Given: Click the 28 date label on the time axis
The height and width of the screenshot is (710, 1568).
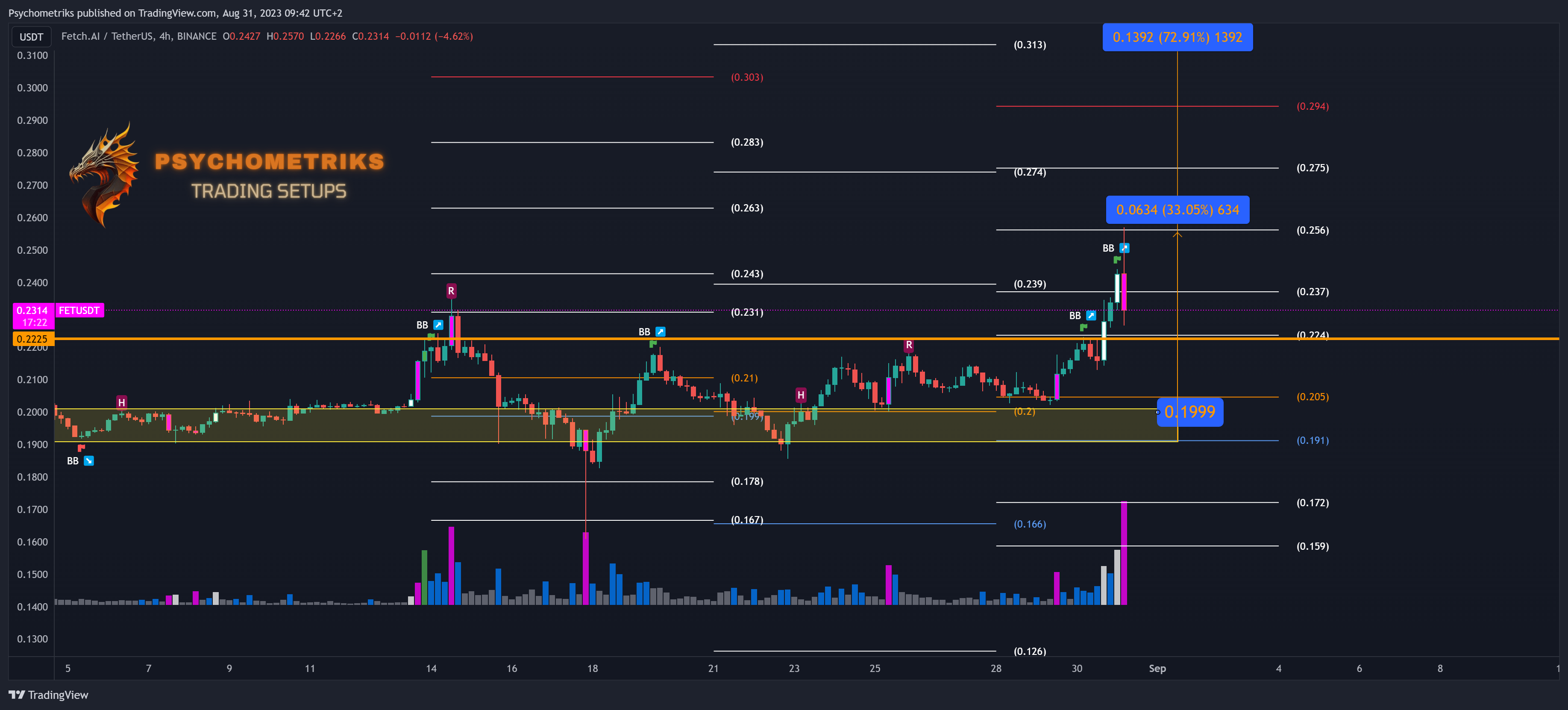Looking at the screenshot, I should tap(996, 669).
